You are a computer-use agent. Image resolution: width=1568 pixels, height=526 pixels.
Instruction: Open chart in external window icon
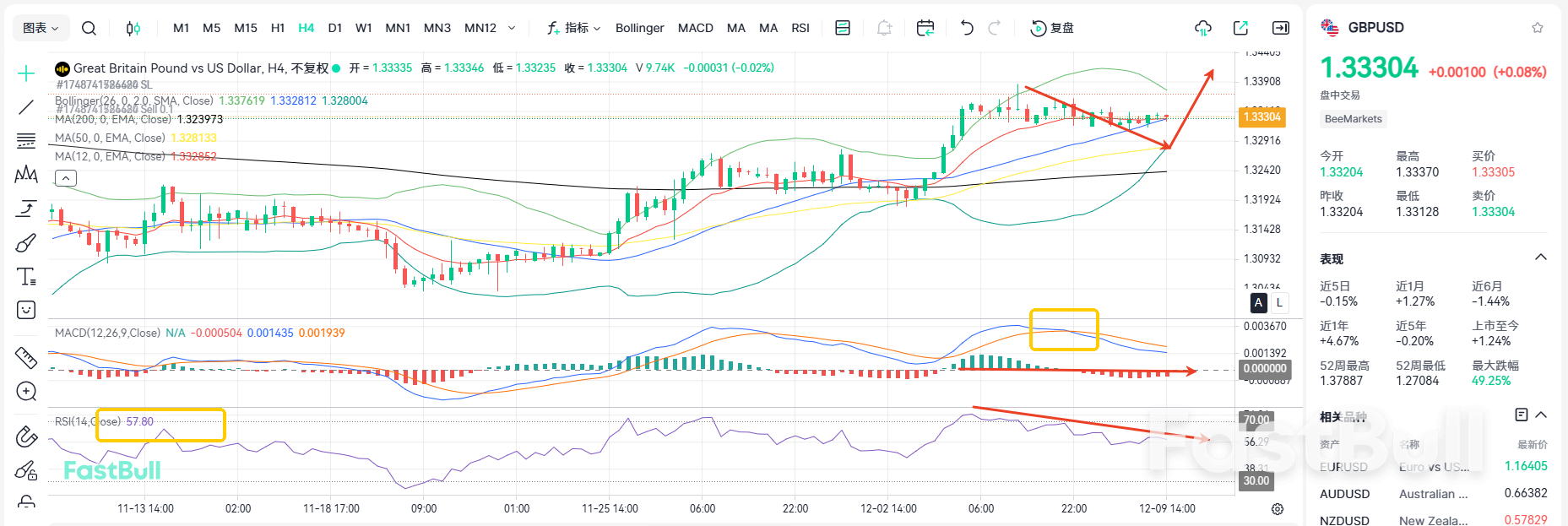[1240, 29]
